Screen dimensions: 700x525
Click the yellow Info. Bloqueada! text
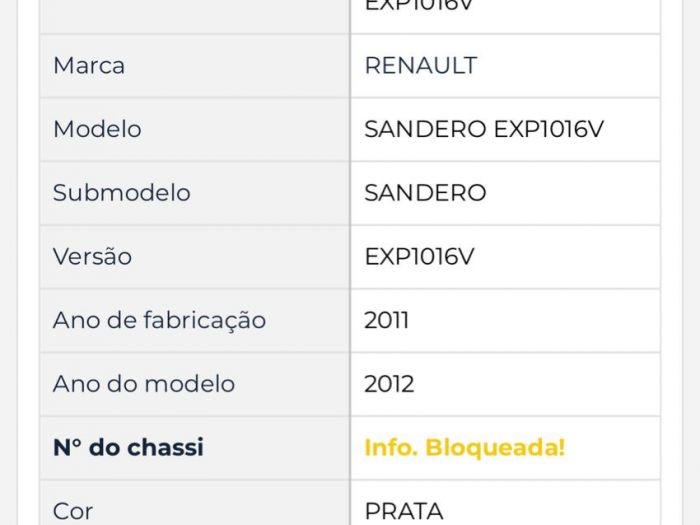click(x=464, y=448)
